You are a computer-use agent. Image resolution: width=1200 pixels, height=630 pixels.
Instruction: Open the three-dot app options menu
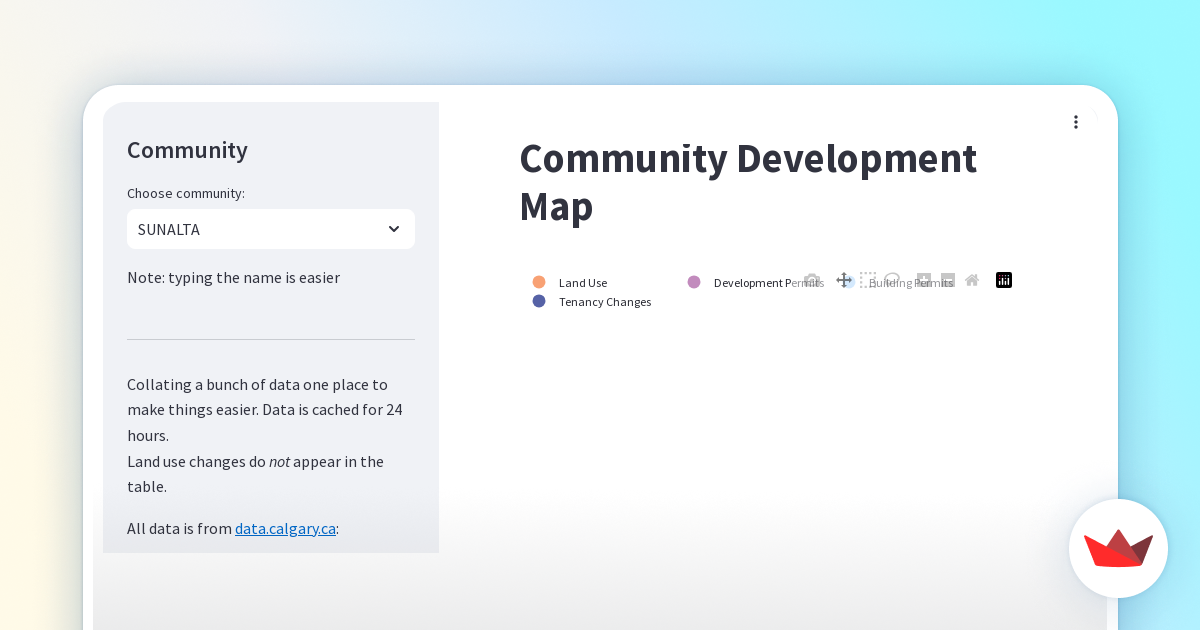tap(1076, 122)
